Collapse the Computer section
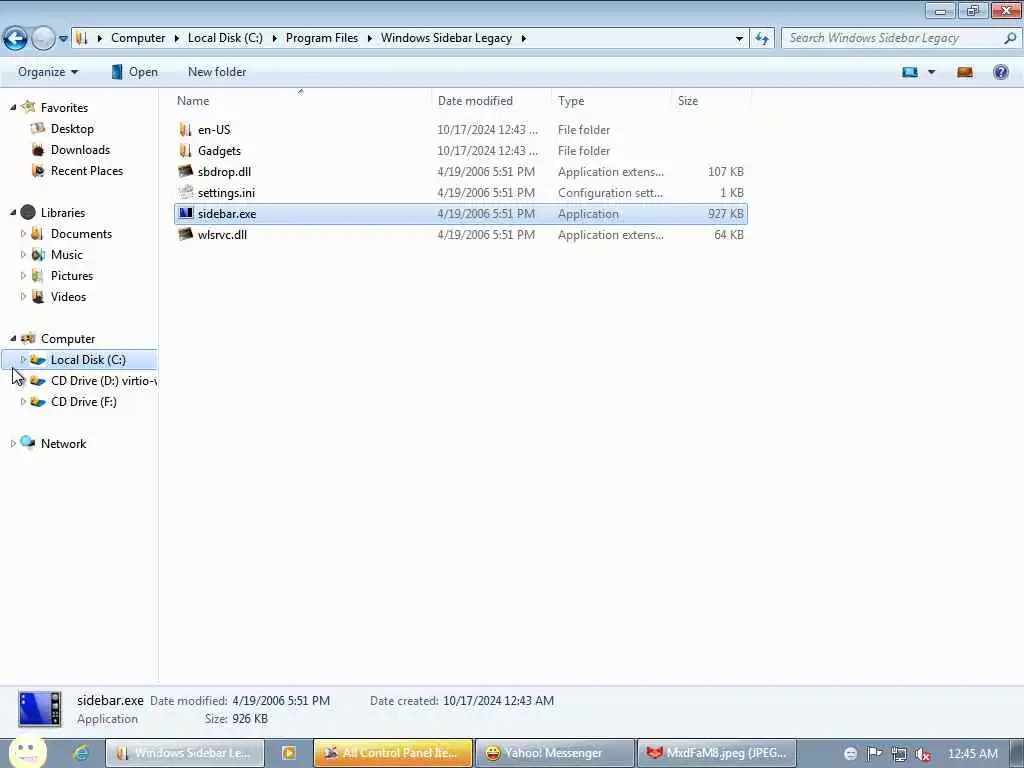Viewport: 1024px width, 768px height. 13,338
